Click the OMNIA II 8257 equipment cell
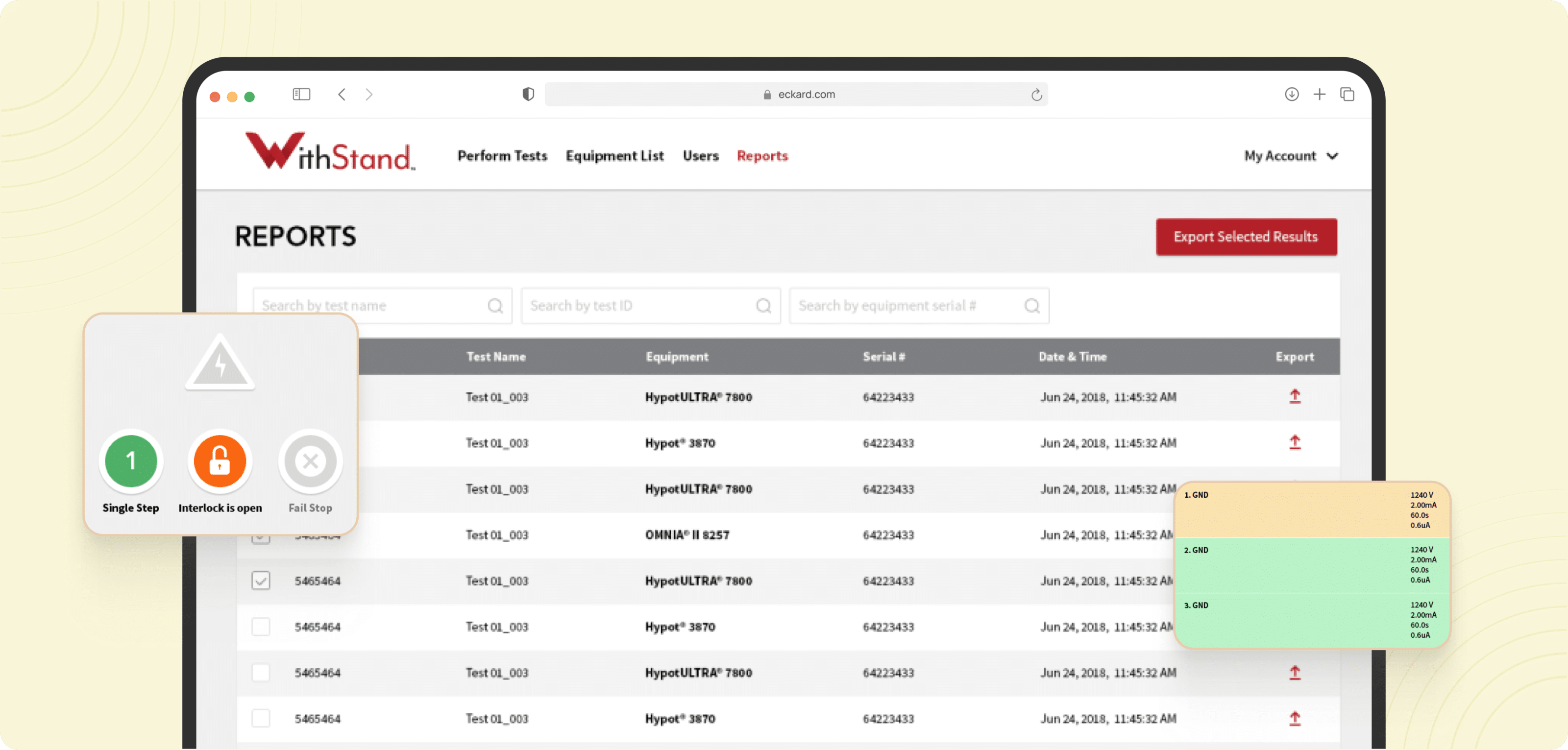The image size is (1568, 750). [x=687, y=535]
